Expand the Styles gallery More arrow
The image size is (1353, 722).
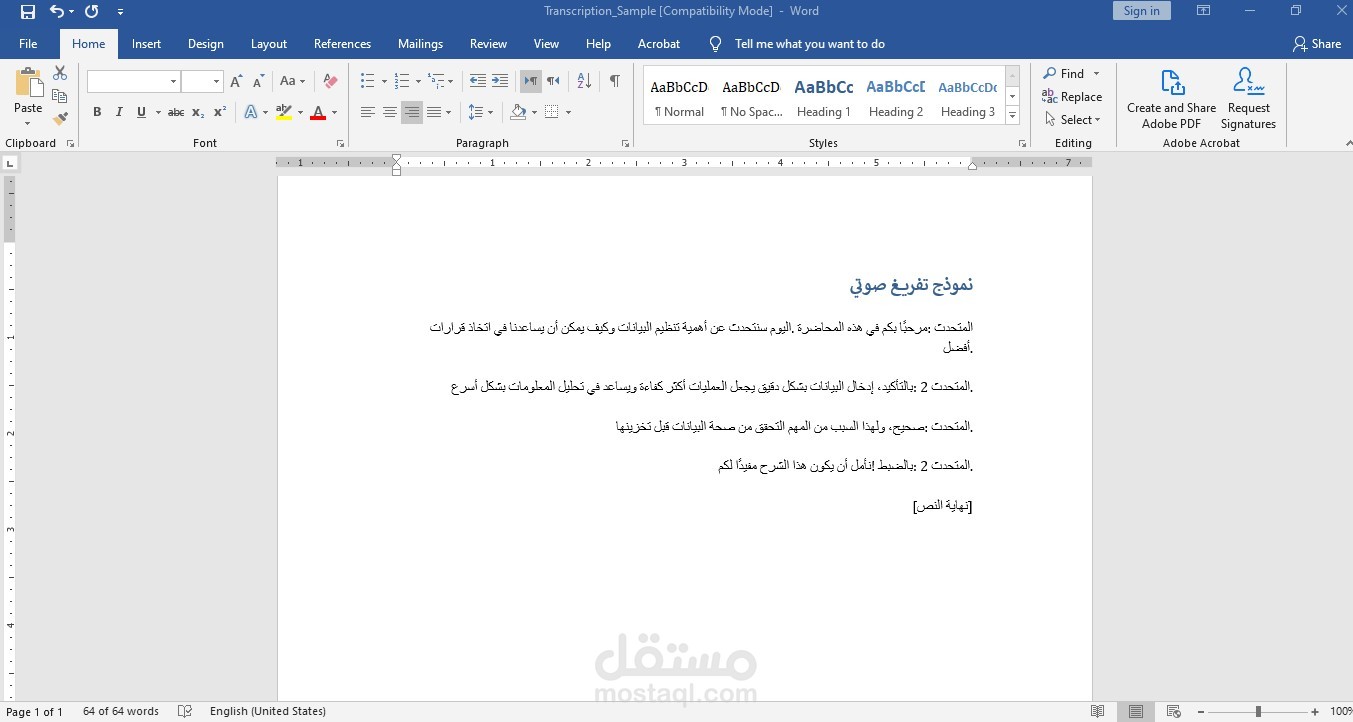tap(1012, 116)
